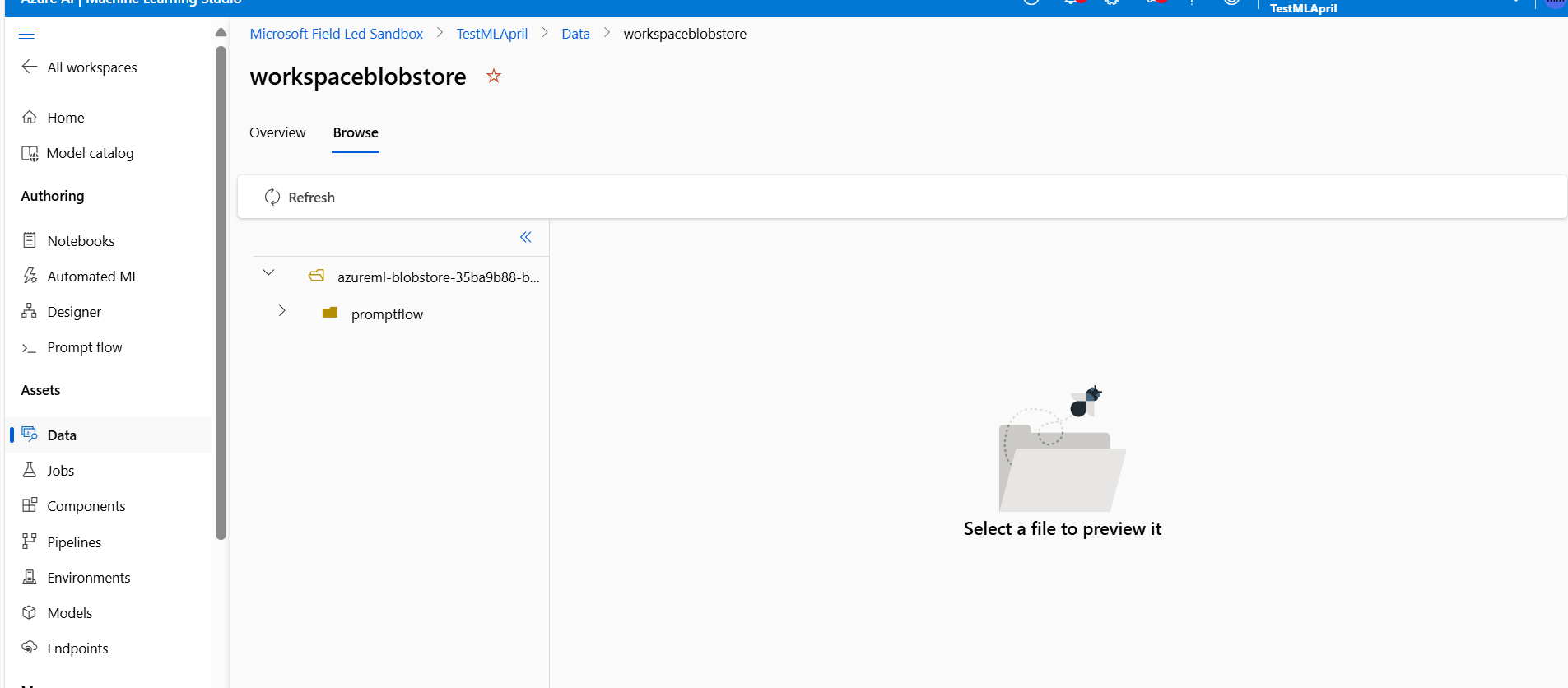Click the Notebooks icon
This screenshot has width=1568, height=688.
click(x=30, y=240)
